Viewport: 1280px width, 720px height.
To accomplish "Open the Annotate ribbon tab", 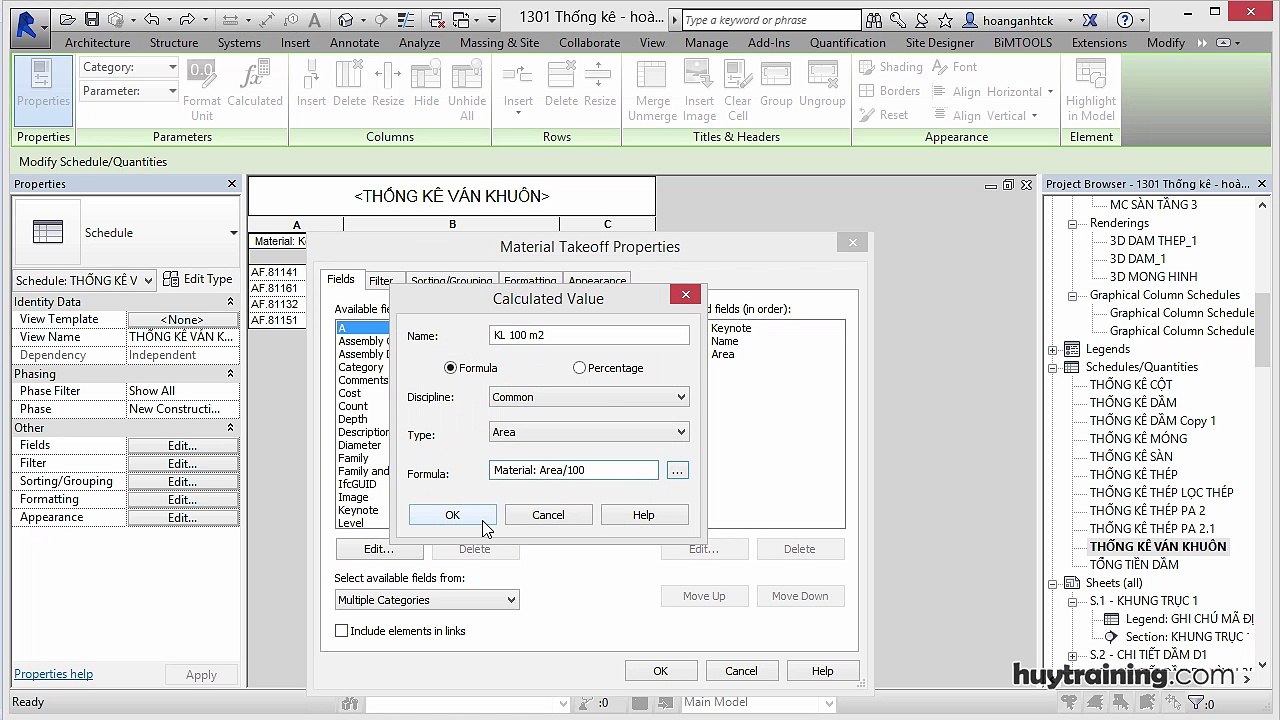I will coord(354,43).
